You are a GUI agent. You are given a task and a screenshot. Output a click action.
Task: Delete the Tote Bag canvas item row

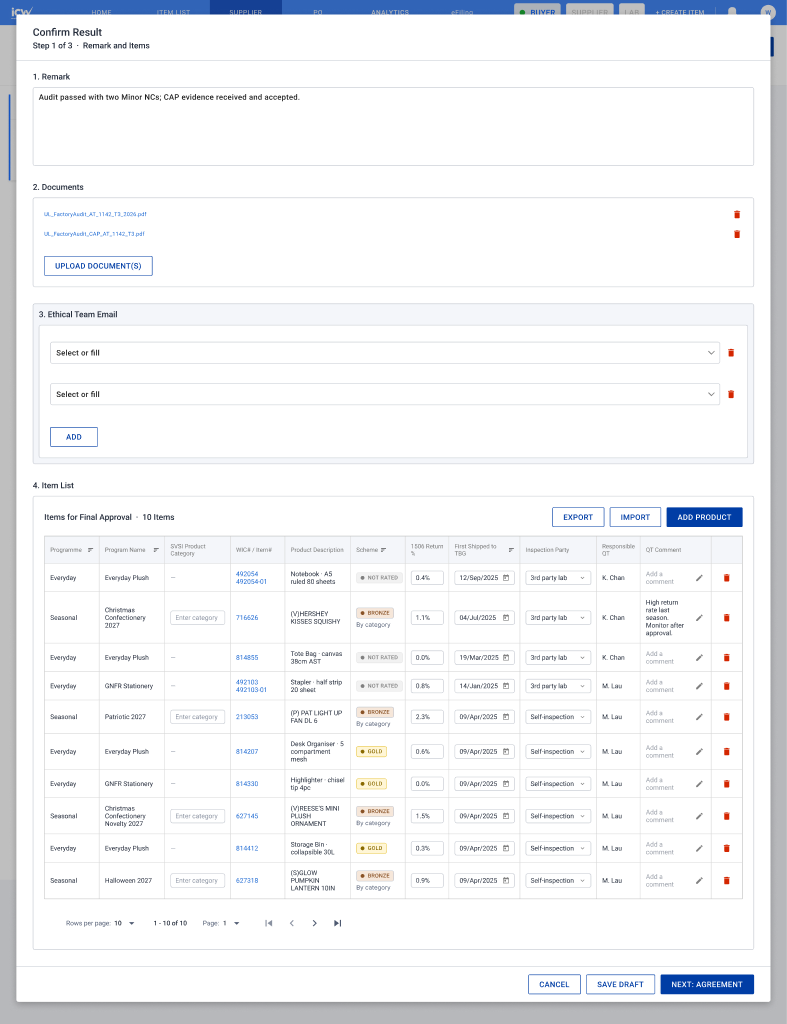pos(726,658)
